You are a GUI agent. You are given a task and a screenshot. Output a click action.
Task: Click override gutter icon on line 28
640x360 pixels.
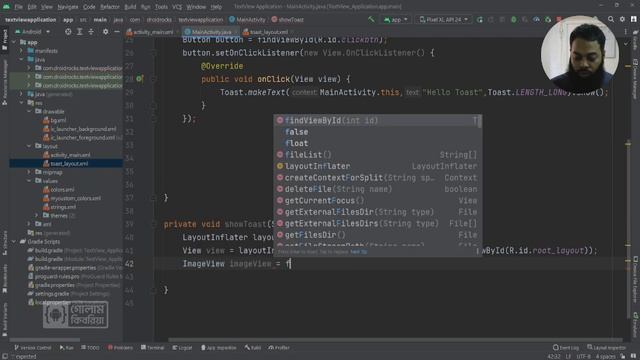pos(140,79)
